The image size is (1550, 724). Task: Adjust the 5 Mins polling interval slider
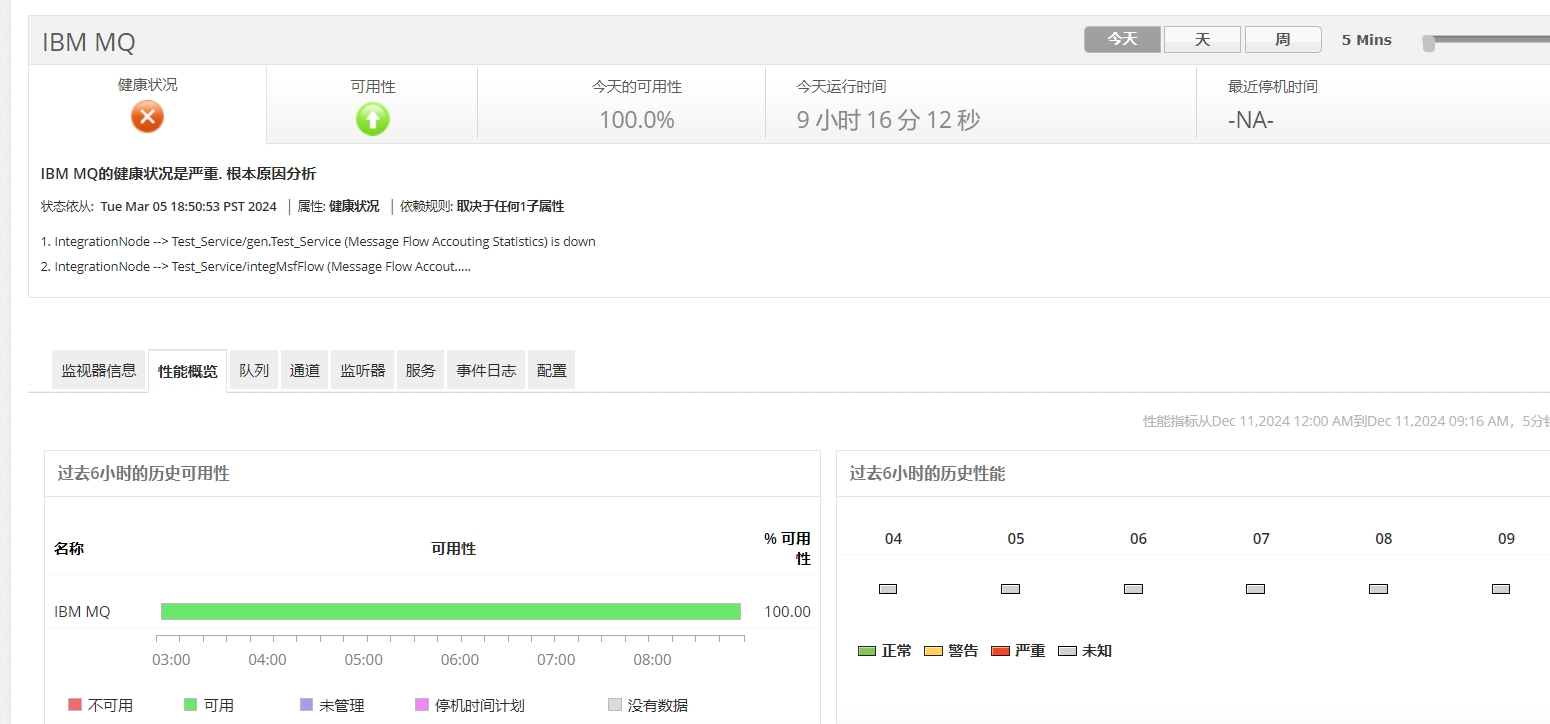1429,42
